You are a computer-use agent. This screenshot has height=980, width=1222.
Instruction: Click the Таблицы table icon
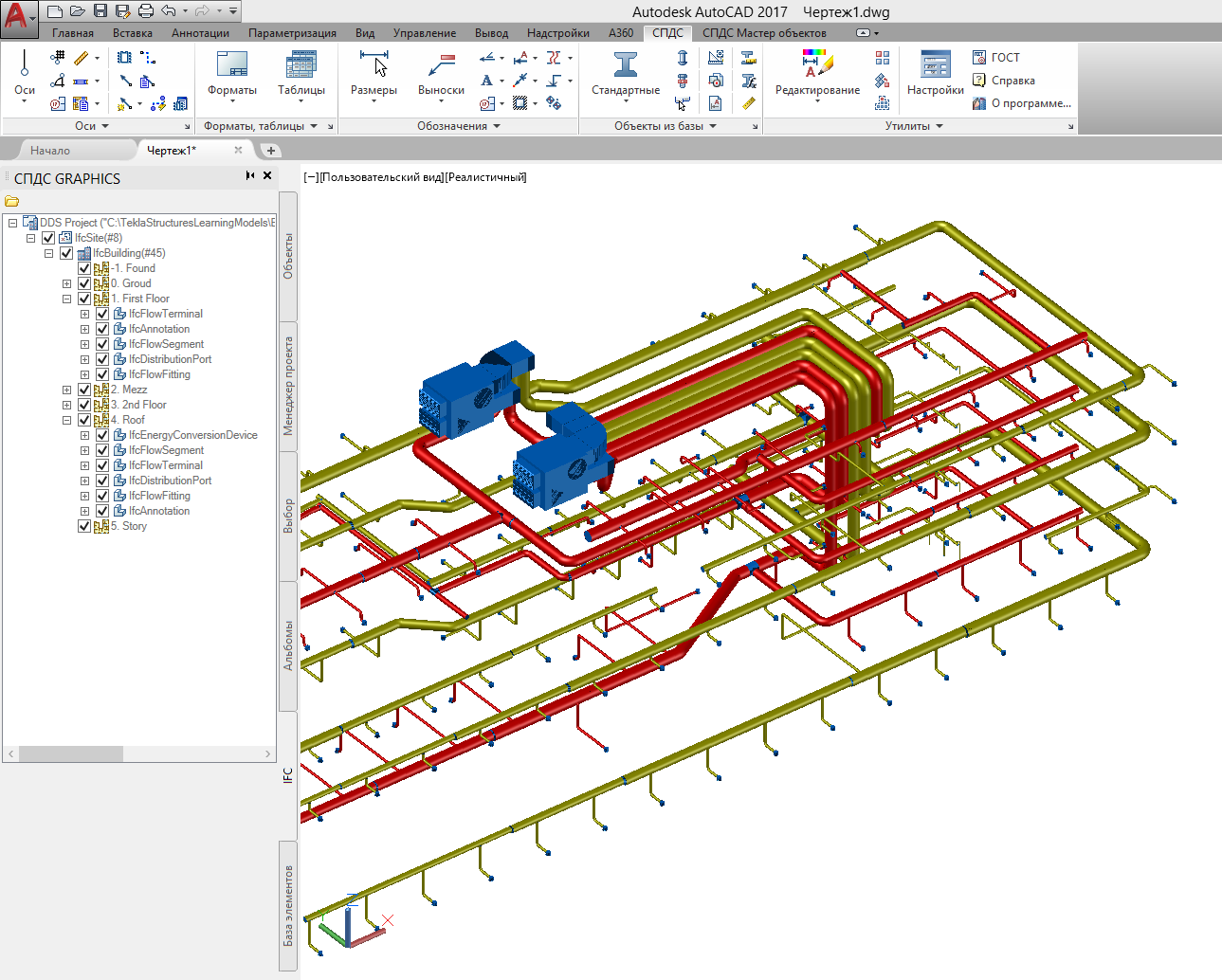click(301, 66)
